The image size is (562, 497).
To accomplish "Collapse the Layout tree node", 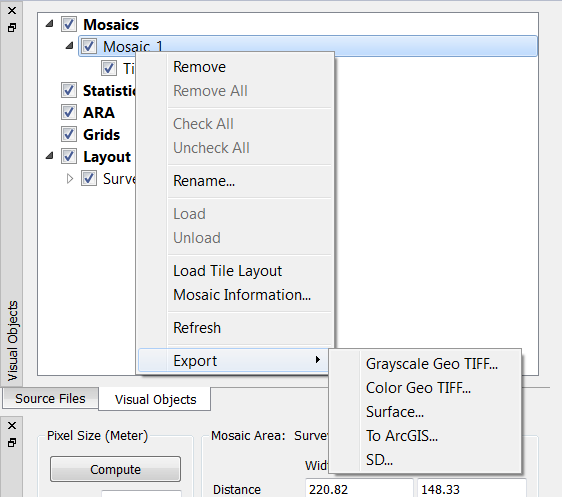I will point(50,156).
